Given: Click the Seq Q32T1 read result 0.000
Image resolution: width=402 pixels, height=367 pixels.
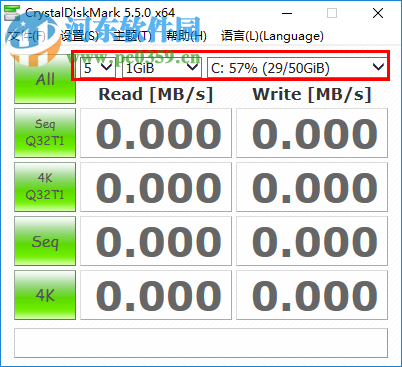Looking at the screenshot, I should (156, 133).
